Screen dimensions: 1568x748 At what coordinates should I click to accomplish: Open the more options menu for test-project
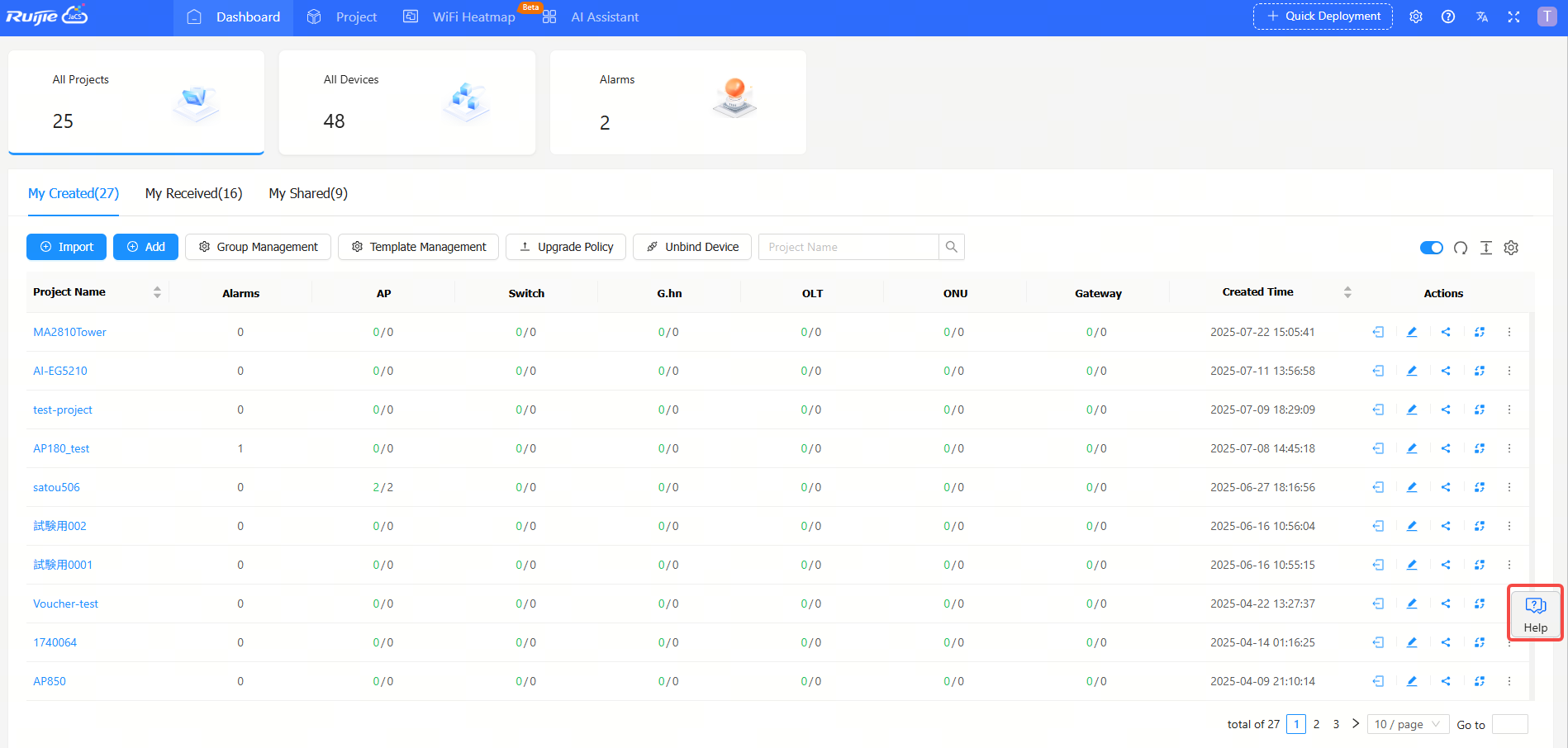click(x=1509, y=410)
